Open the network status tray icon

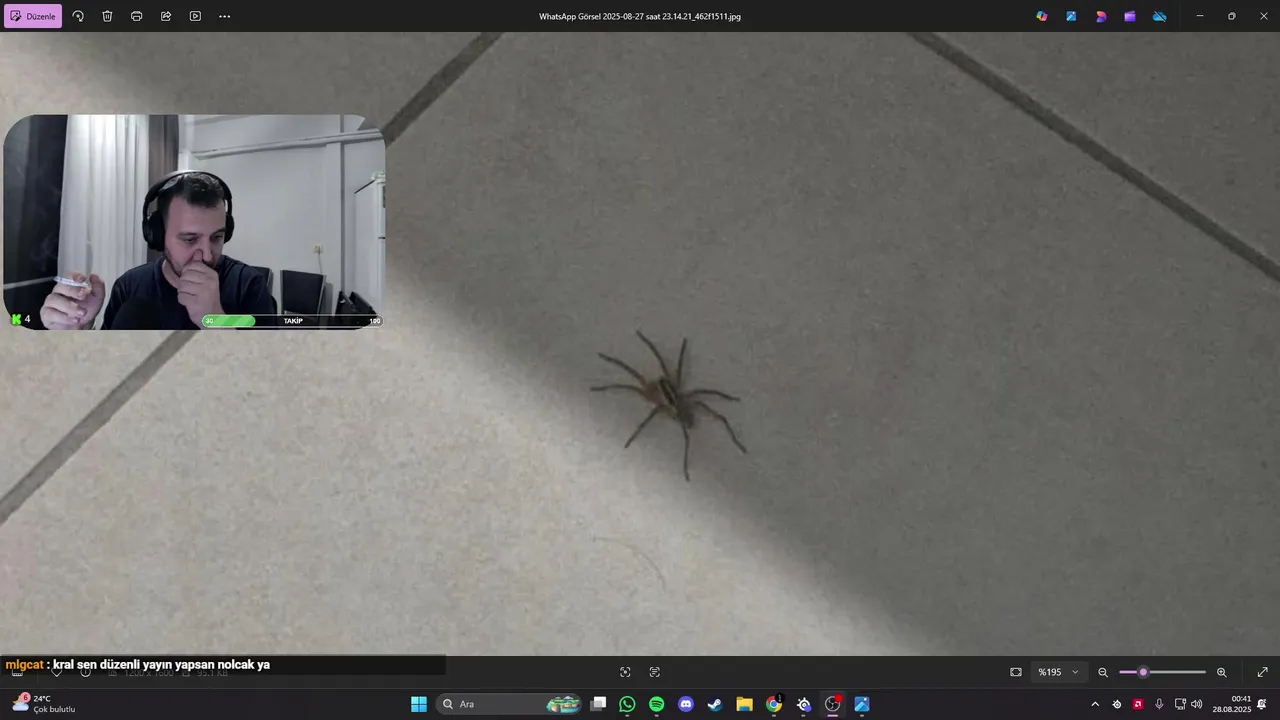coord(1180,704)
